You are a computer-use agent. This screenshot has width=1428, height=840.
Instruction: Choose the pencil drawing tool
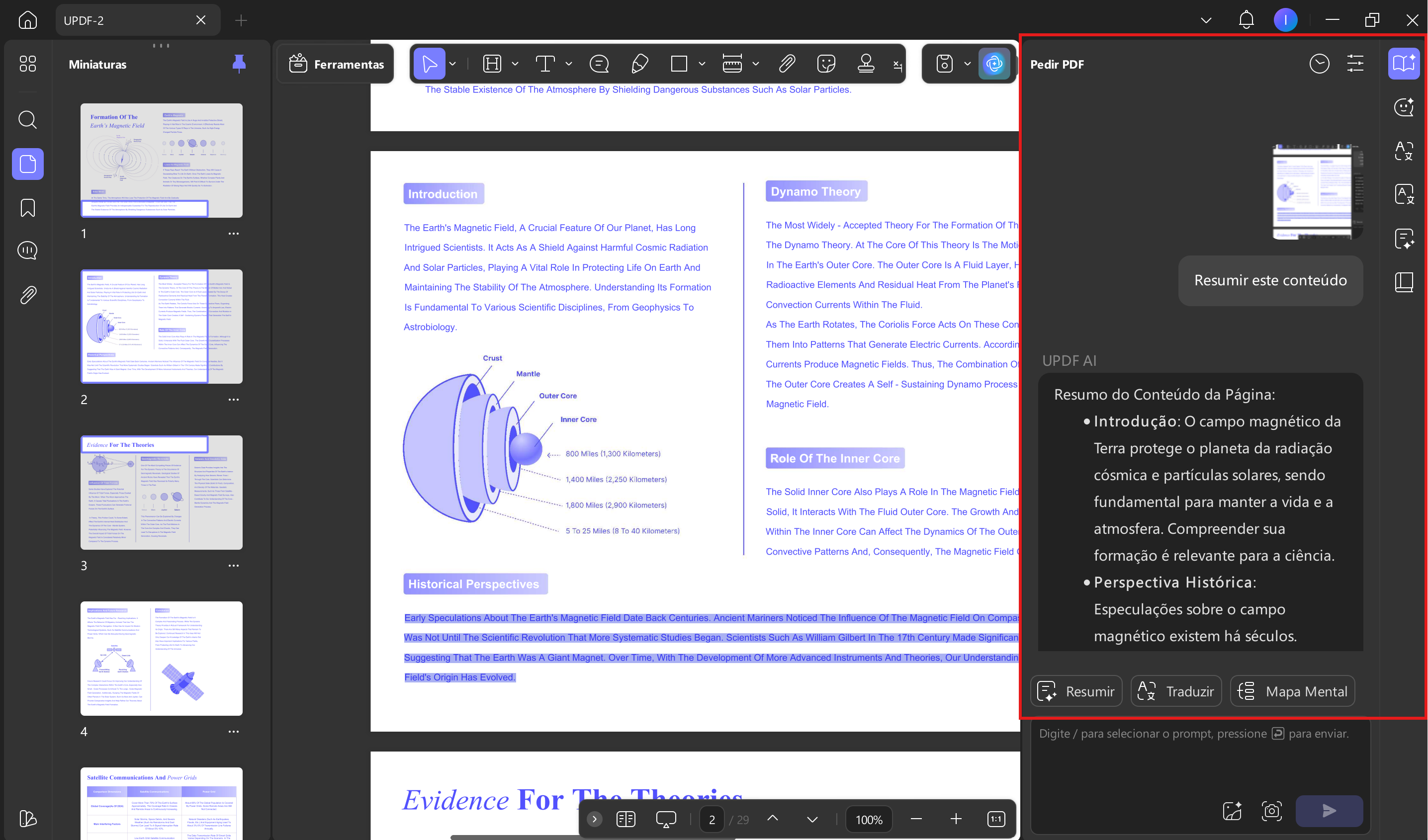pyautogui.click(x=639, y=64)
